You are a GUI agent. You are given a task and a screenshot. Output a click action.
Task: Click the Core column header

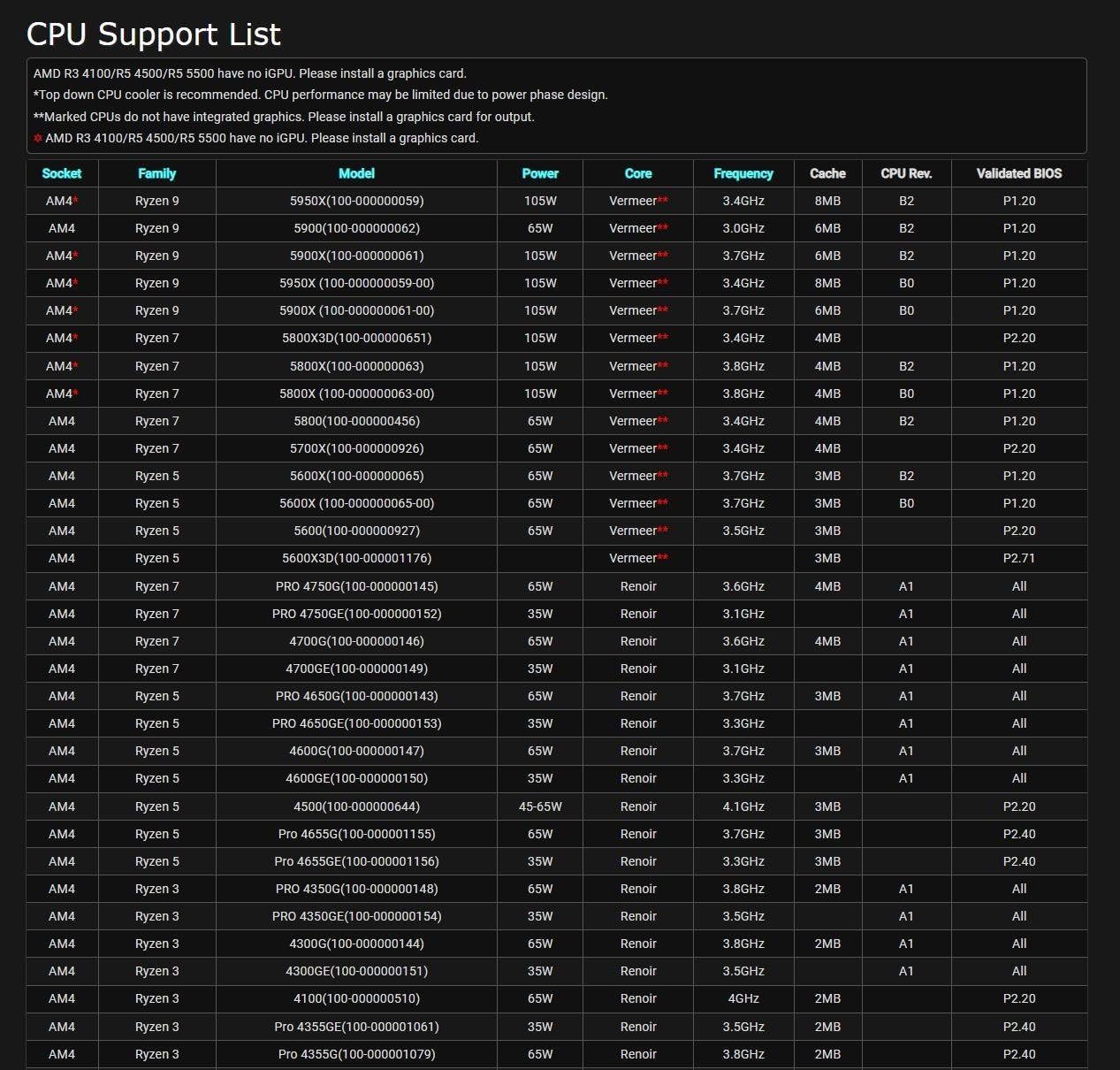tap(638, 173)
